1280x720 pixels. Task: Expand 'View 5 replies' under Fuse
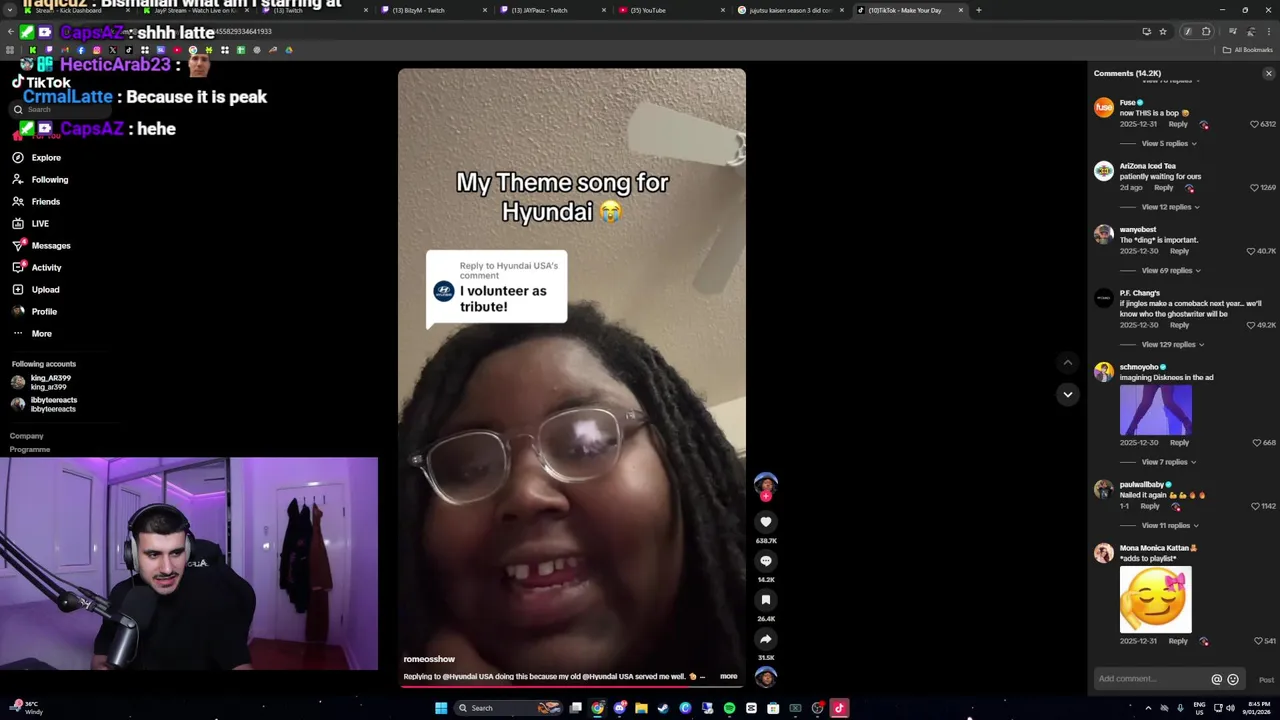tap(1169, 143)
